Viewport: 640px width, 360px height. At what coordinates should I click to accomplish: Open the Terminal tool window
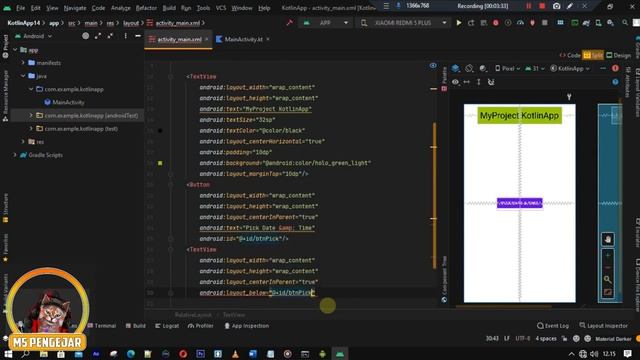102,326
